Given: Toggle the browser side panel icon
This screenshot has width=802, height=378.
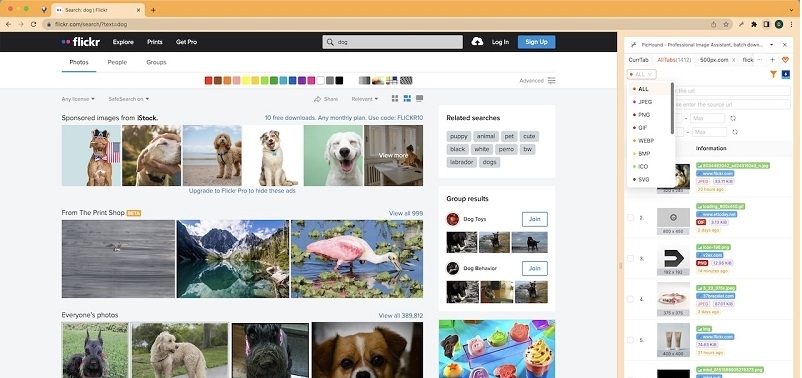Looking at the screenshot, I should coord(766,24).
